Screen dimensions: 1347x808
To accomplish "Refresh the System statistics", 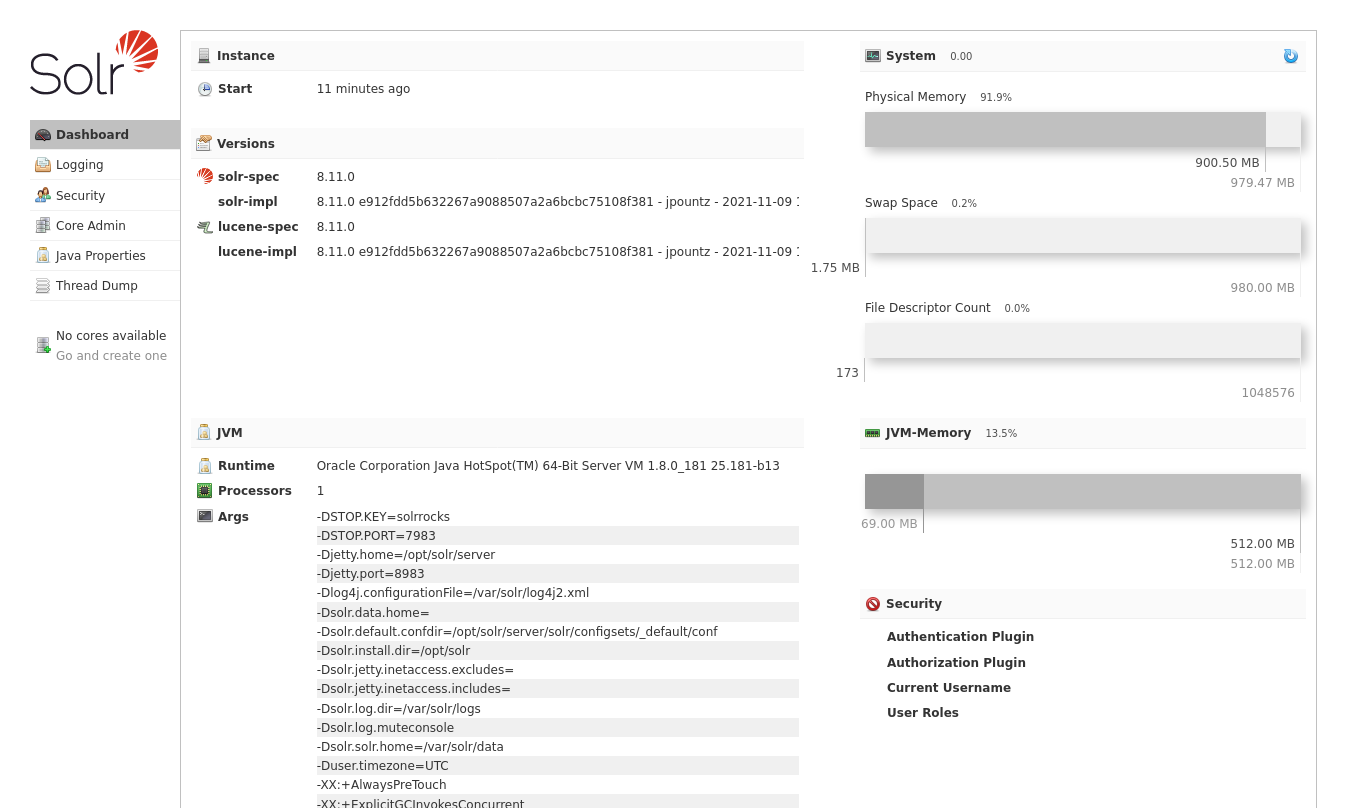I will click(x=1291, y=56).
